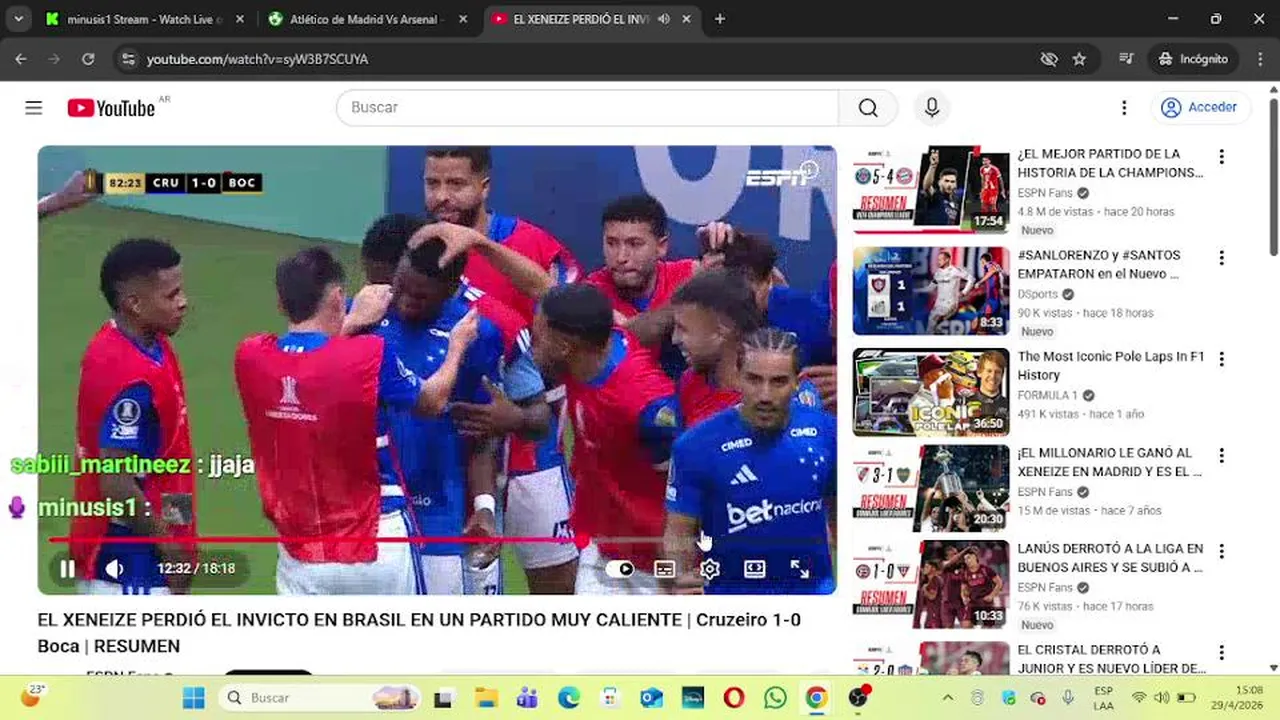View site information icon in address bar
The height and width of the screenshot is (720, 1280).
(127, 59)
